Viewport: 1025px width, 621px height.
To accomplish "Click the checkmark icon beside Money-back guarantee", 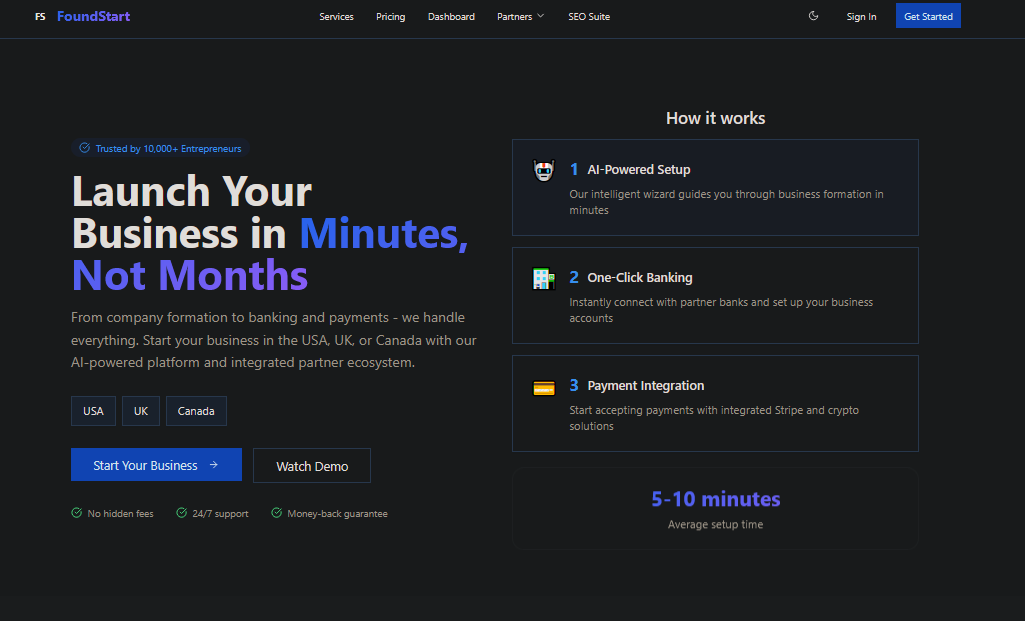I will click(x=275, y=513).
